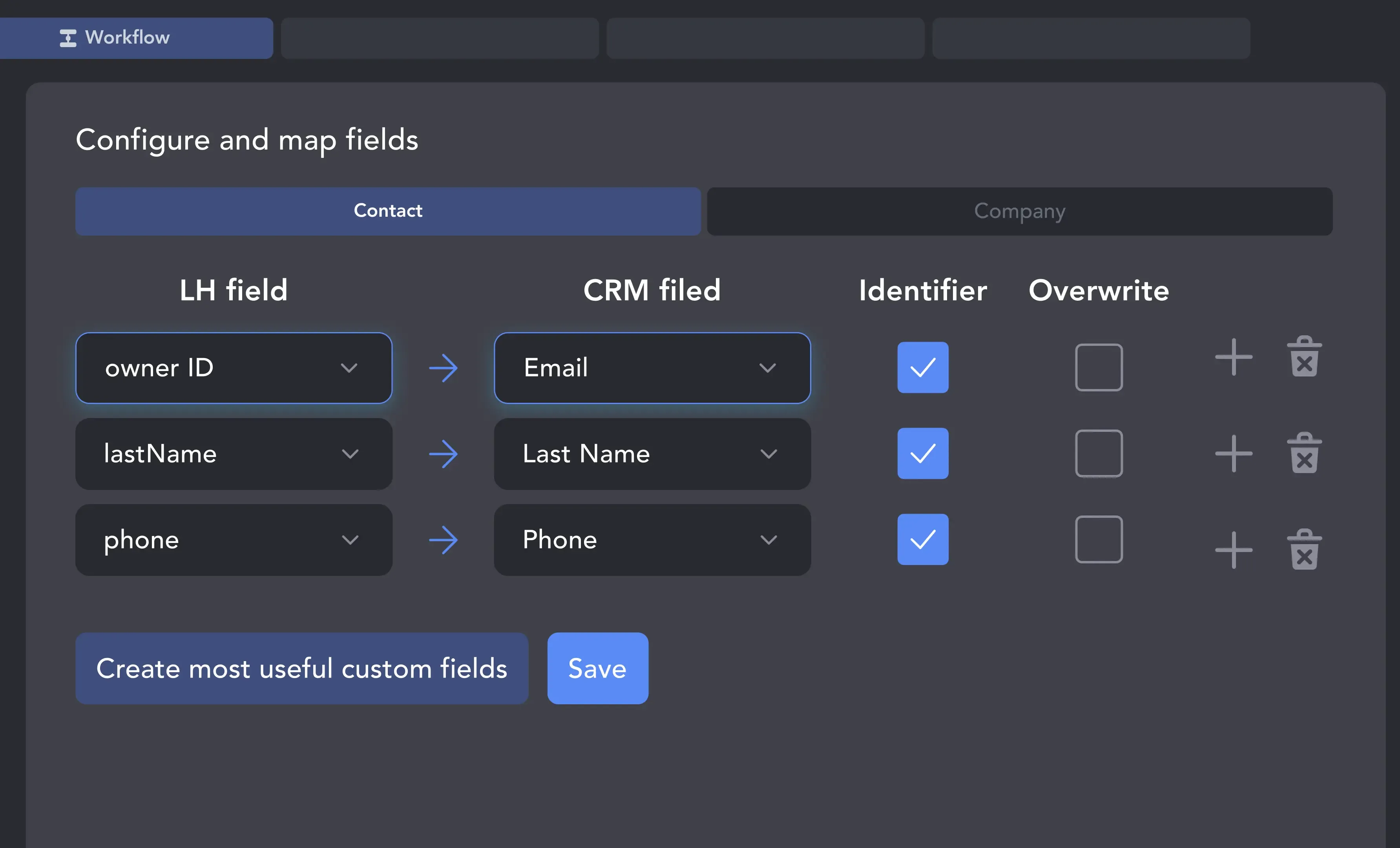Open the Phone CRM field dropdown
Screen dimensions: 1400x848
point(652,539)
